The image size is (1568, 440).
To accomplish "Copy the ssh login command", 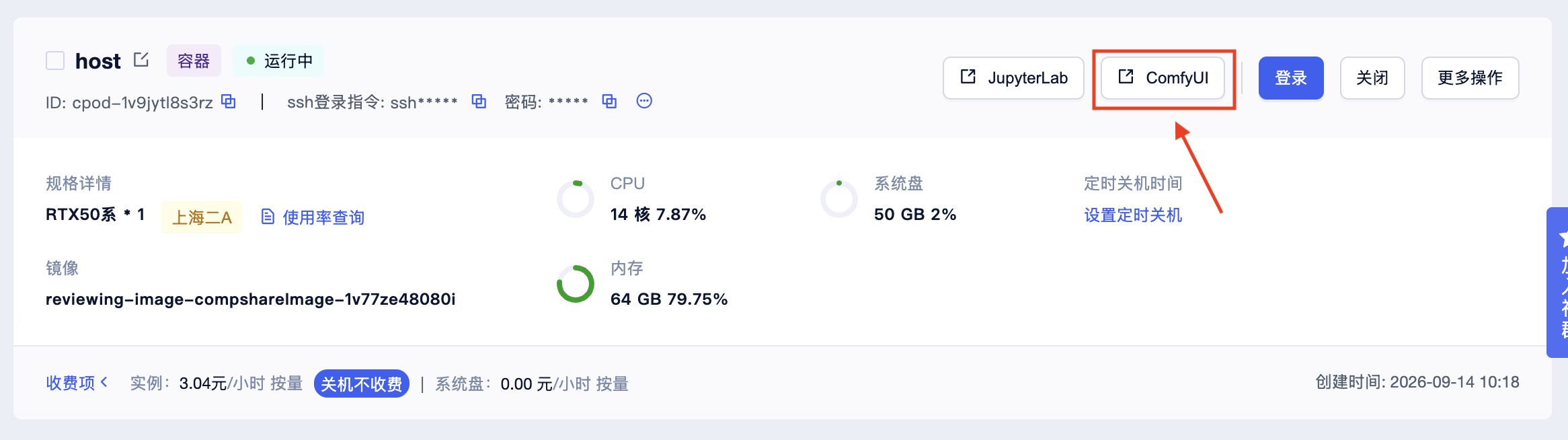I will pyautogui.click(x=479, y=102).
